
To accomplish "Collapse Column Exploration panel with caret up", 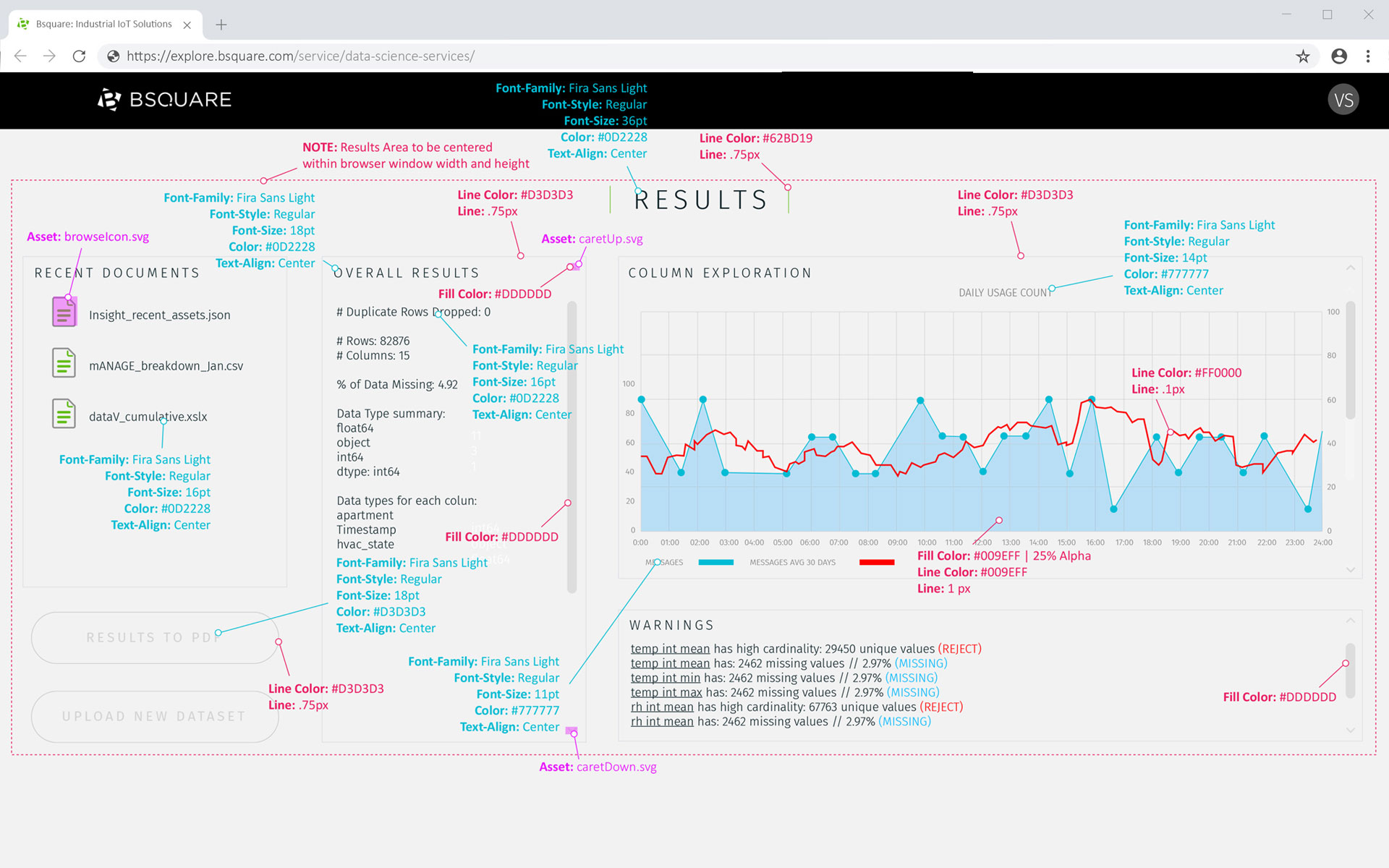I will (x=1350, y=268).
